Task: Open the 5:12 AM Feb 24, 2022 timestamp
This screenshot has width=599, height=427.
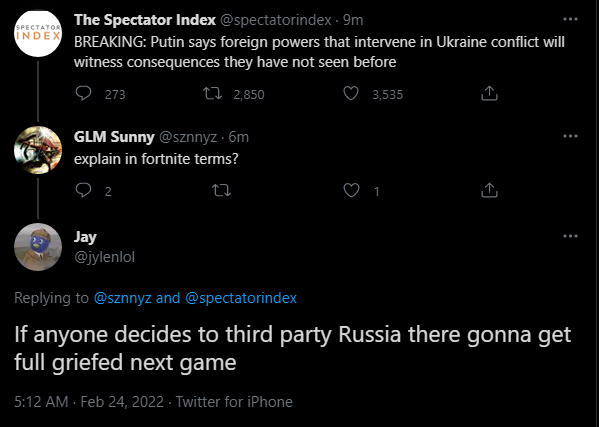Action: (89, 402)
